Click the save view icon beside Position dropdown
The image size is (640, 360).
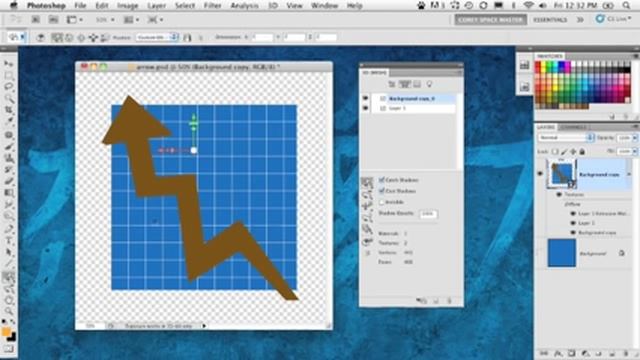click(187, 38)
